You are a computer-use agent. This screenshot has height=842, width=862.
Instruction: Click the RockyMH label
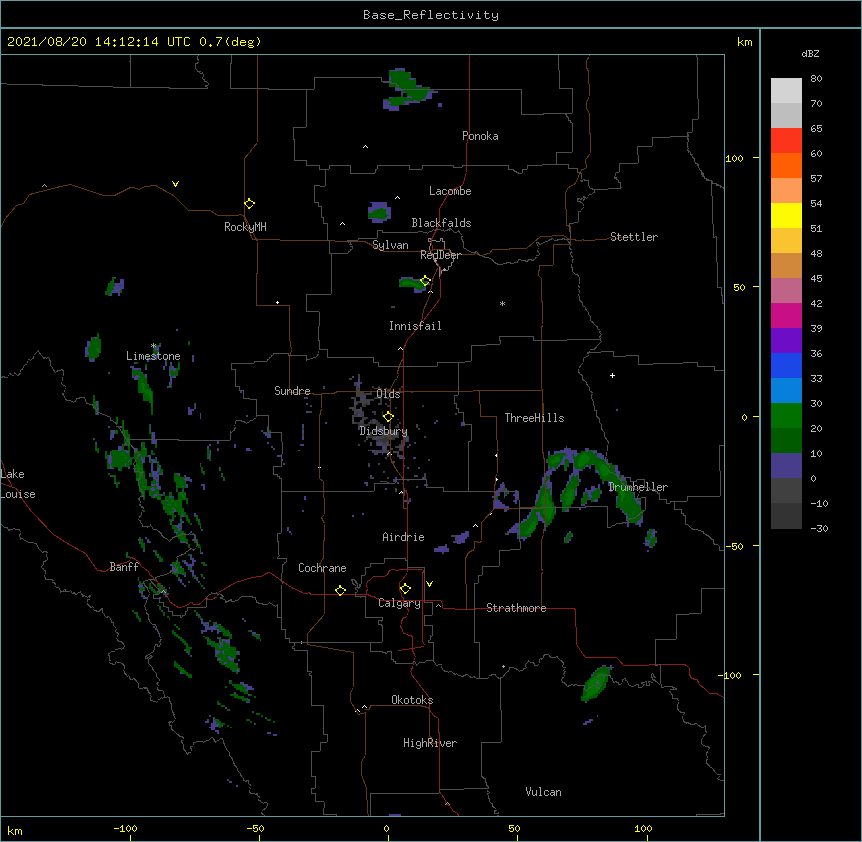[245, 227]
